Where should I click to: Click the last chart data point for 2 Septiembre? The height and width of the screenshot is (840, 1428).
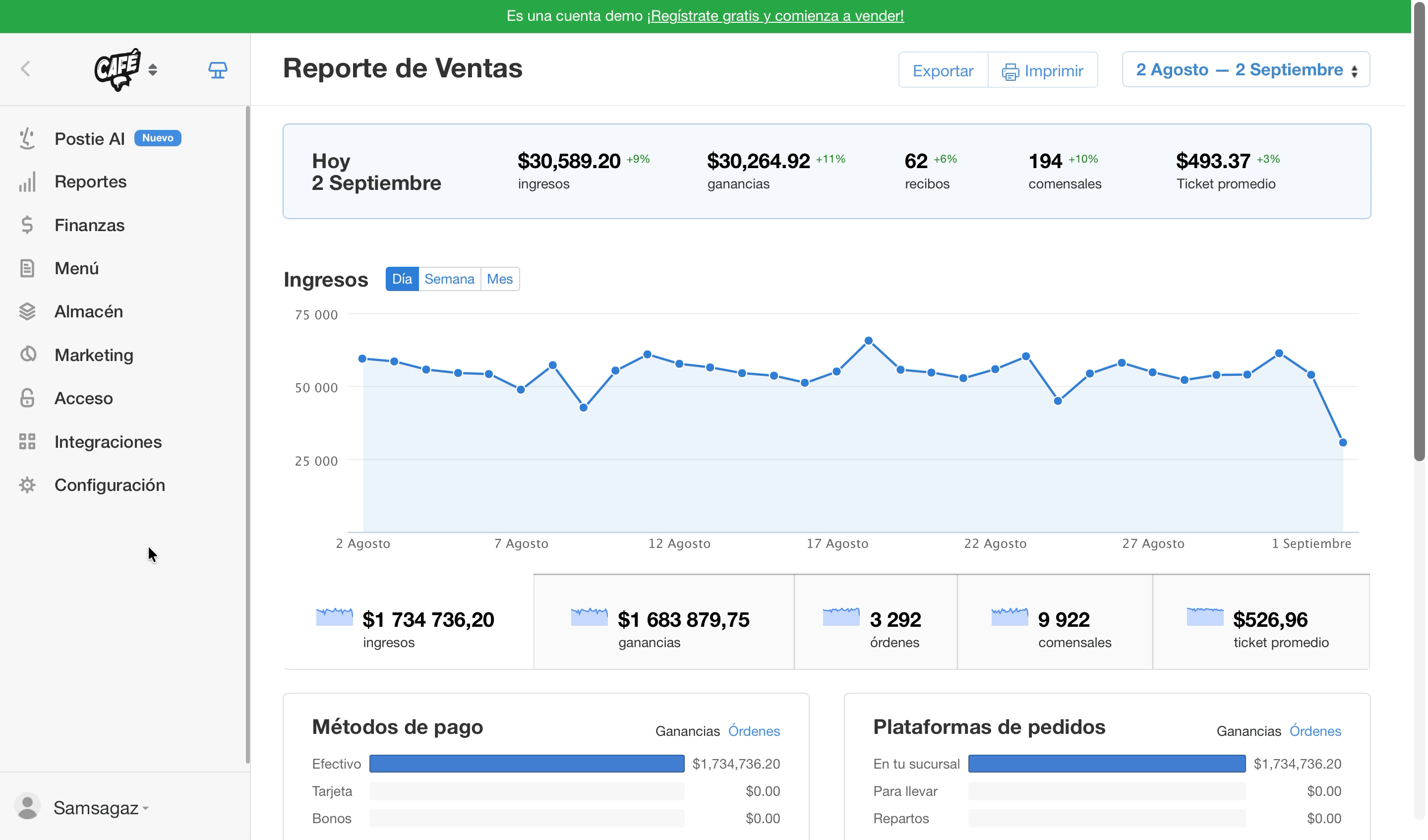pos(1343,443)
